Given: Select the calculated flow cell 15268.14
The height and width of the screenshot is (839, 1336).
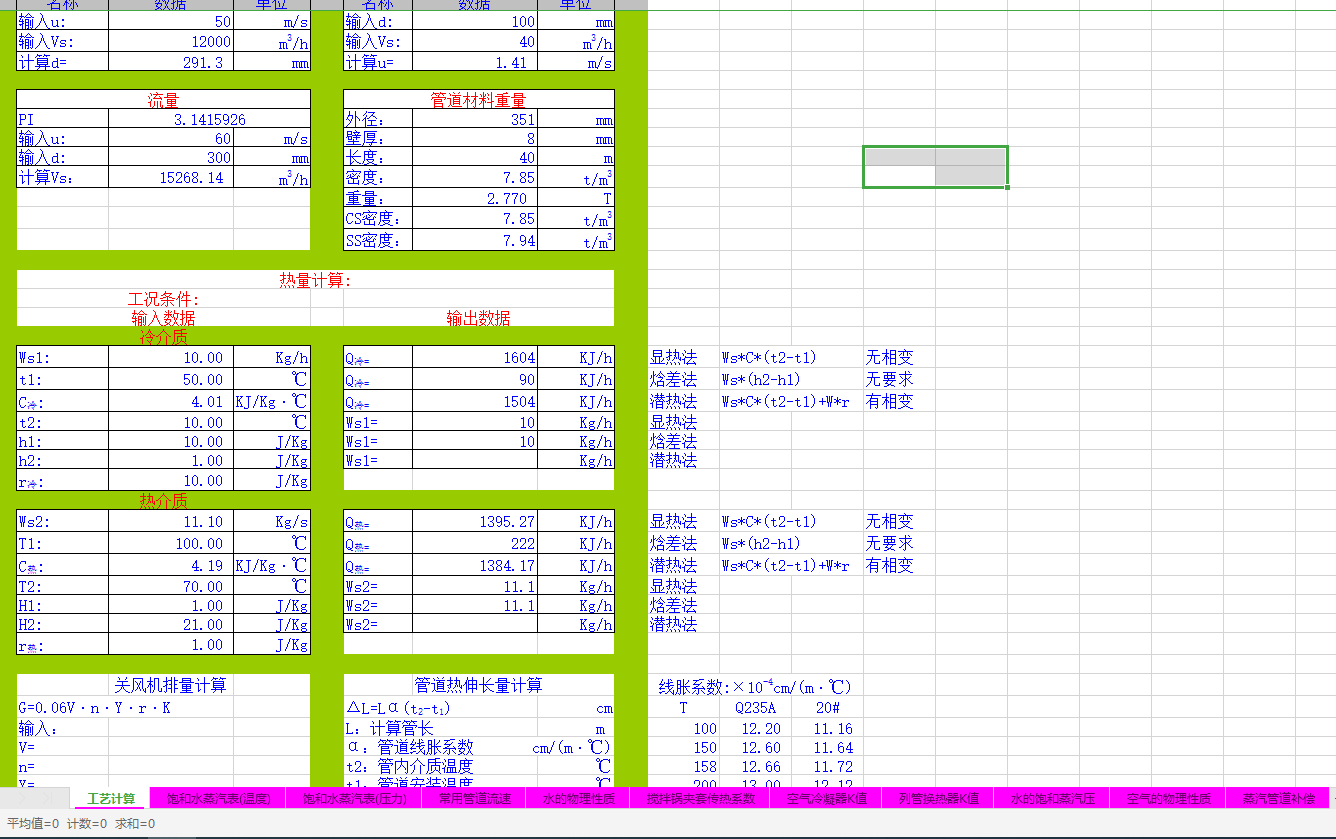Looking at the screenshot, I should [x=171, y=178].
